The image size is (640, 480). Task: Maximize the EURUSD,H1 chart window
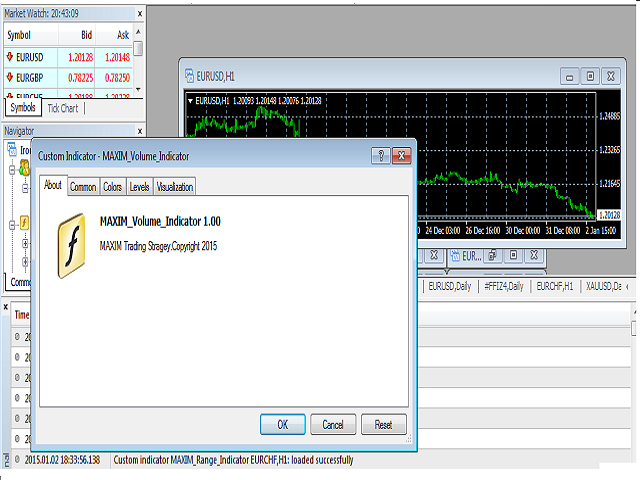[x=590, y=77]
